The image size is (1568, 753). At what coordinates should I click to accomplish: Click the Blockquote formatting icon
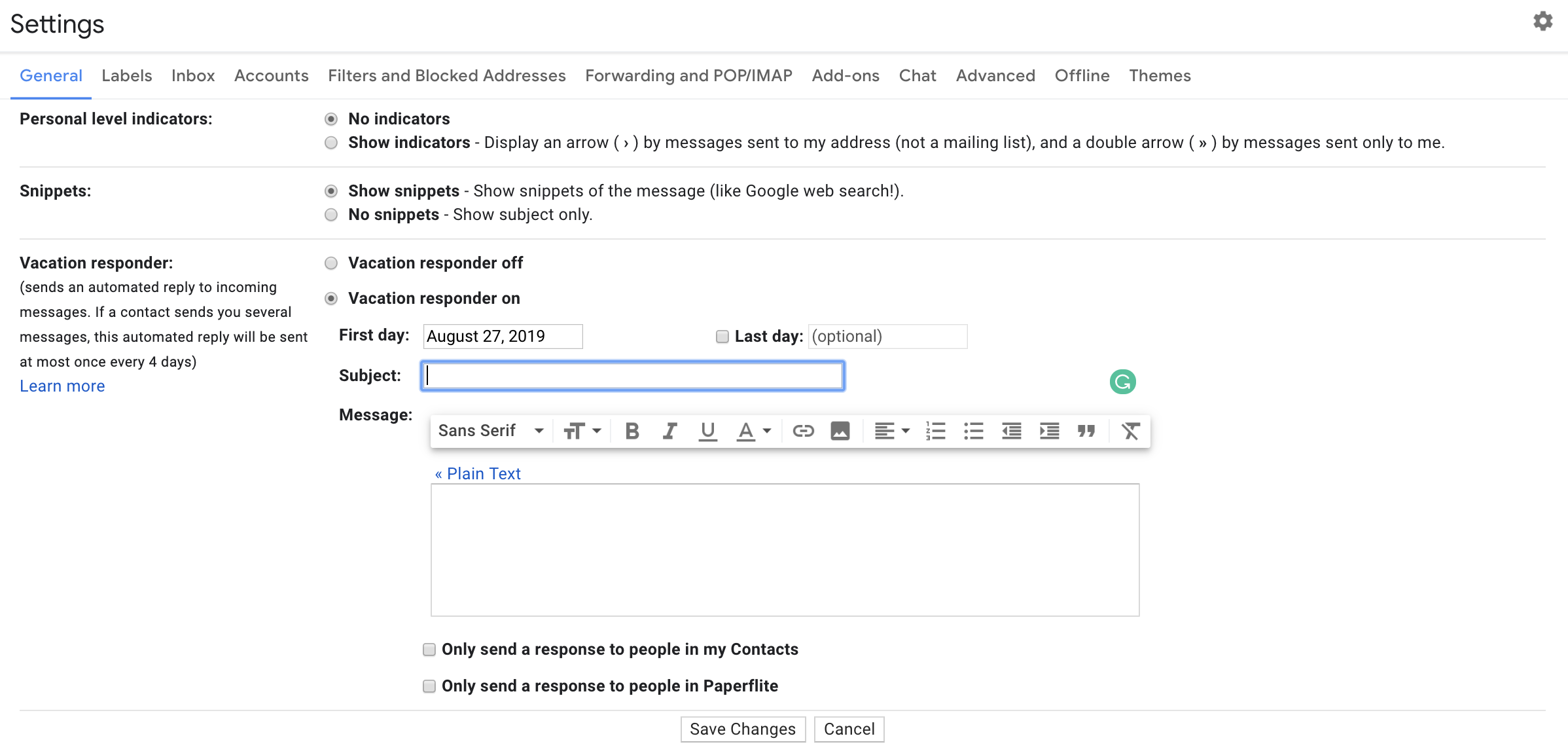1085,432
